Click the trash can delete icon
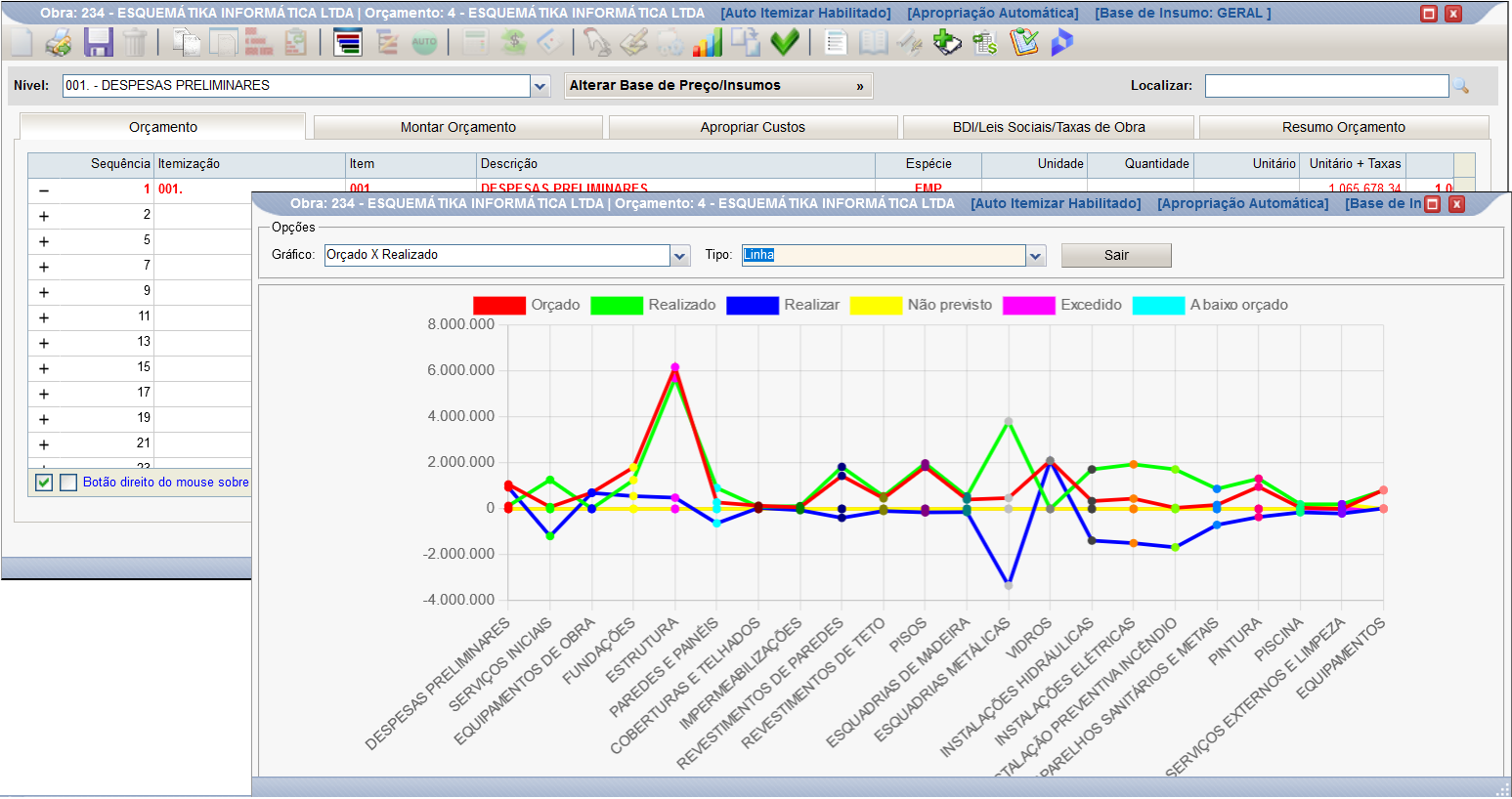 point(135,42)
